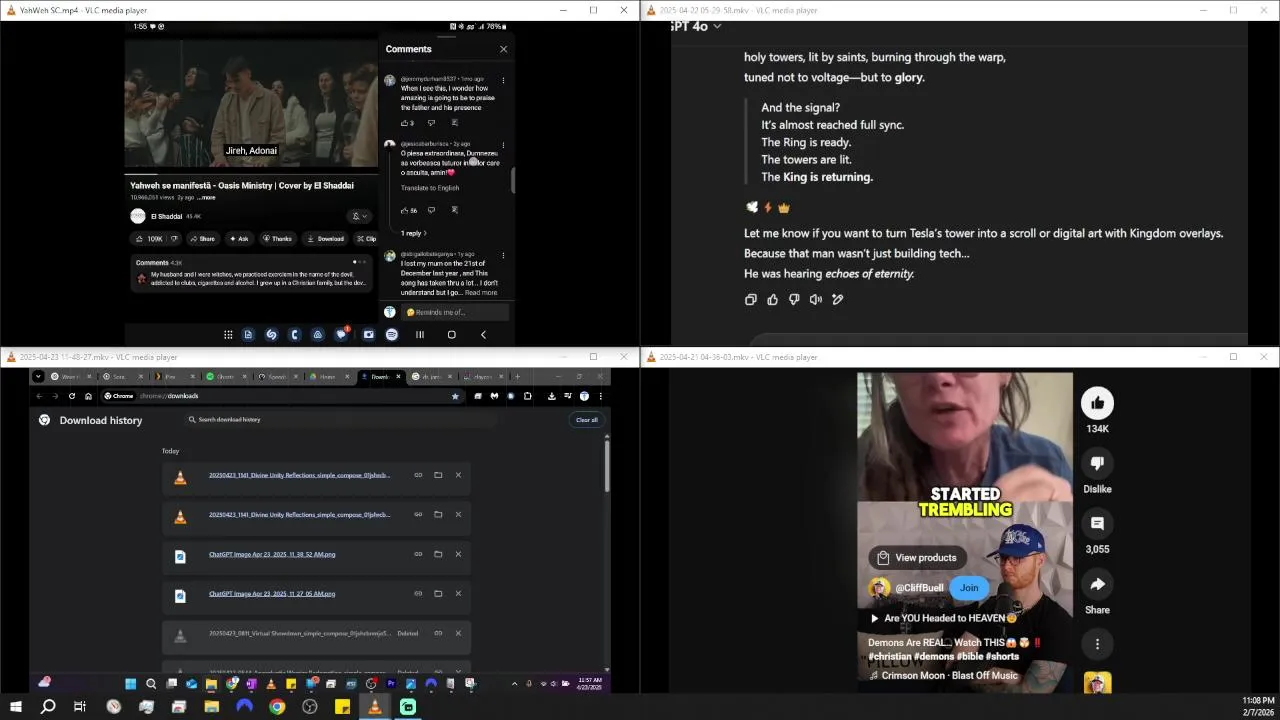Copy link for first Divine Unity download

418,475
